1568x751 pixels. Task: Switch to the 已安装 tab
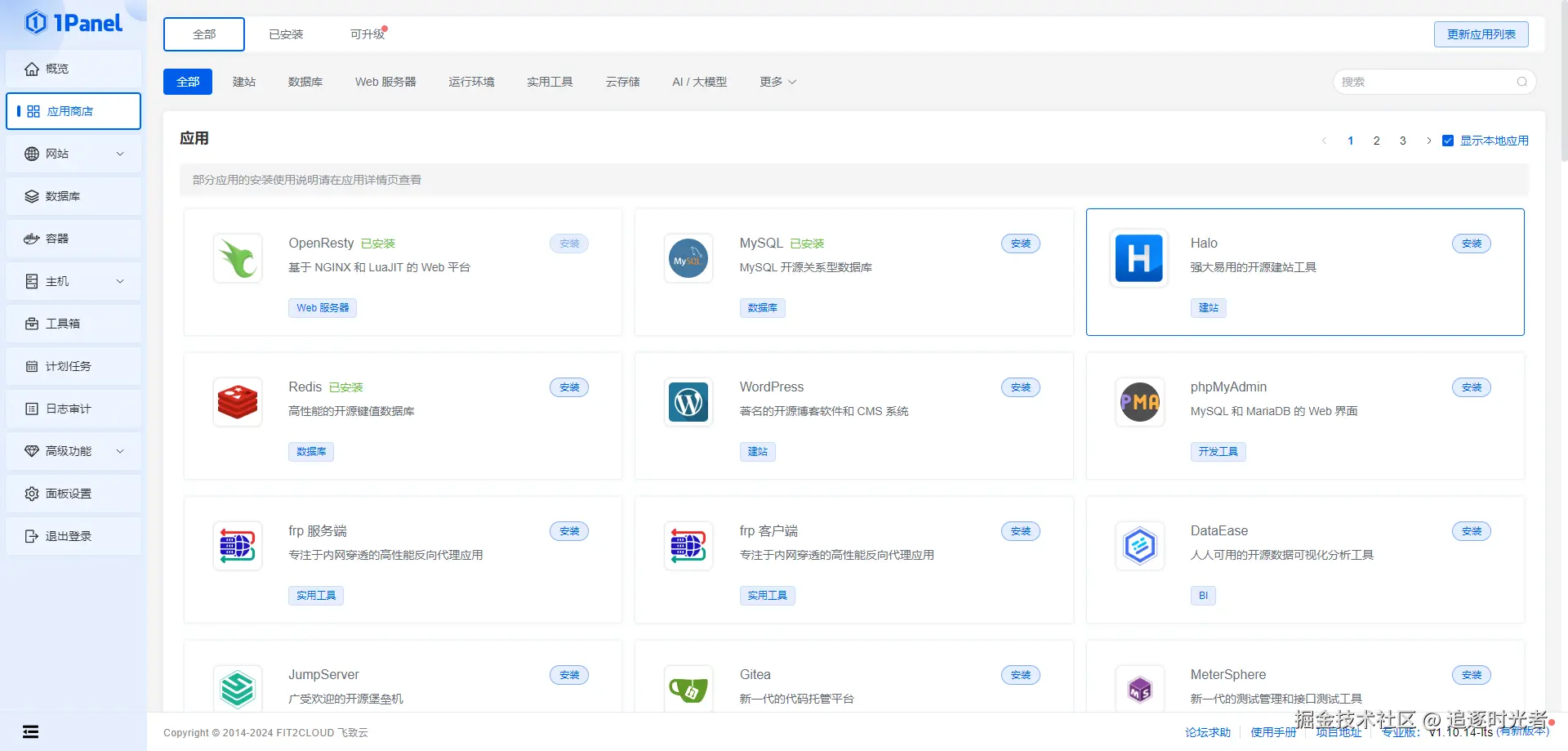pyautogui.click(x=286, y=34)
